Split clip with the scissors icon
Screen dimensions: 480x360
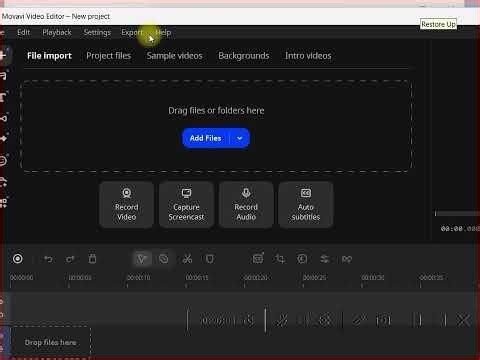(x=187, y=259)
